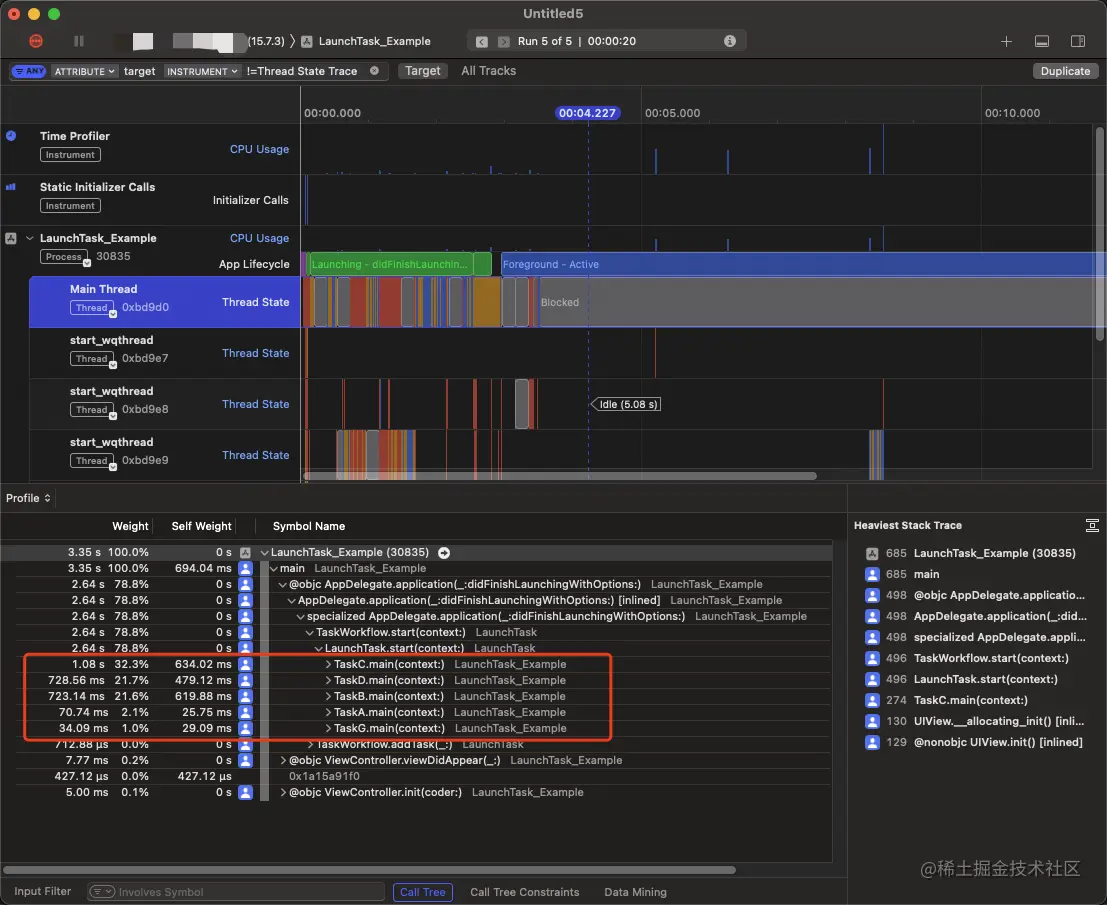Toggle the ANY filter pill
This screenshot has width=1107, height=905.
(x=29, y=71)
